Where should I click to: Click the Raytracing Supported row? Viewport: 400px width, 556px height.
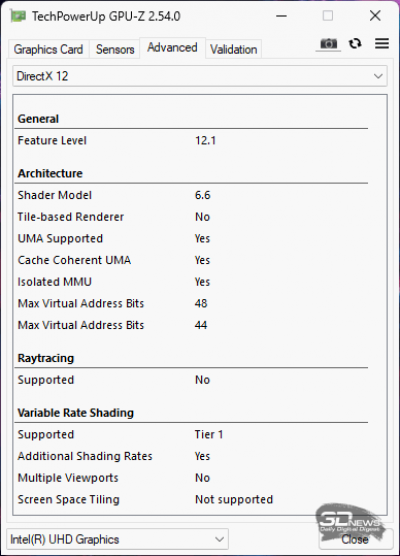(191, 380)
